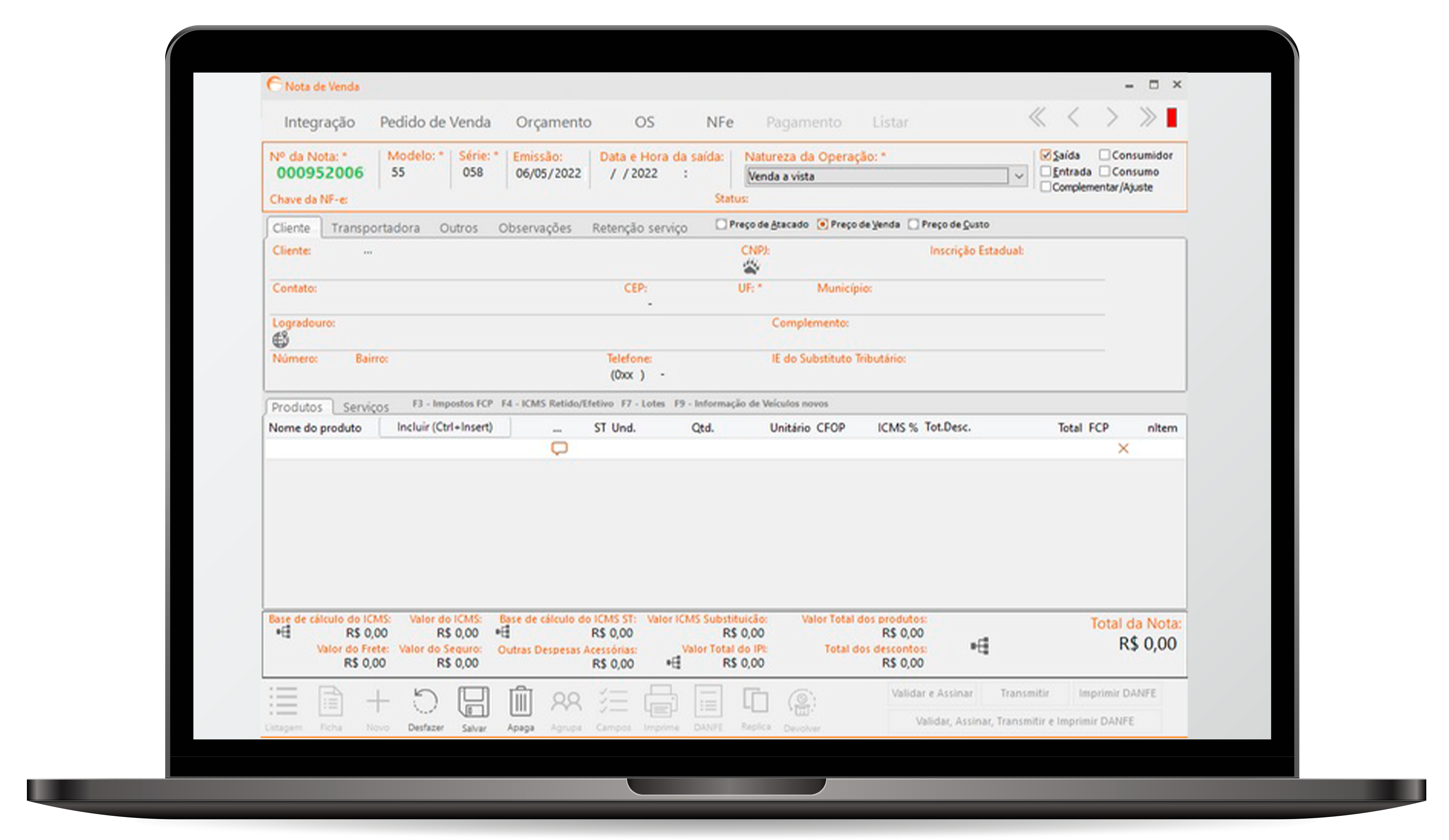Expand the Natureza da Operação dropdown arrow

pyautogui.click(x=1019, y=176)
